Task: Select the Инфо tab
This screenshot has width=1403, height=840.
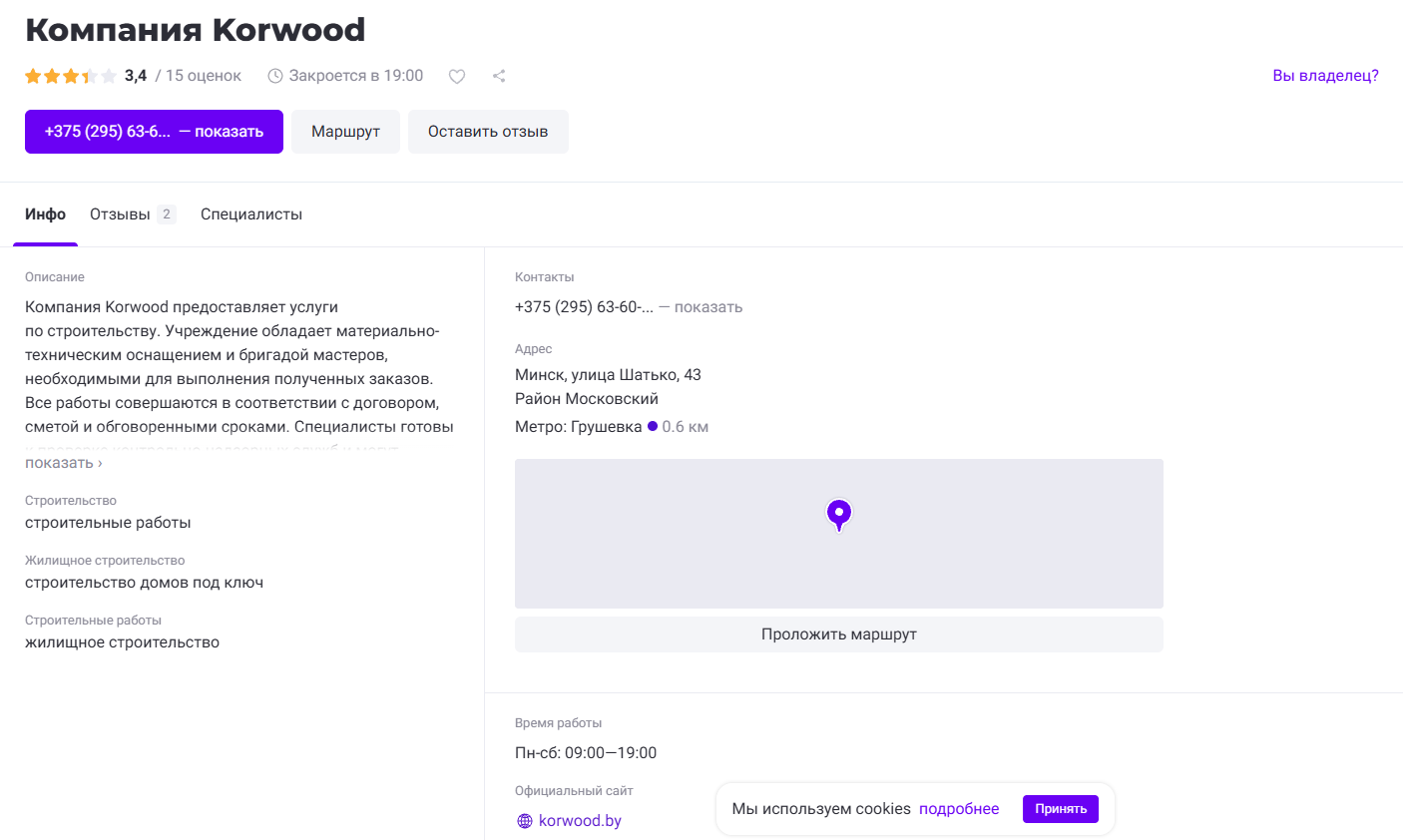Action: coord(45,214)
